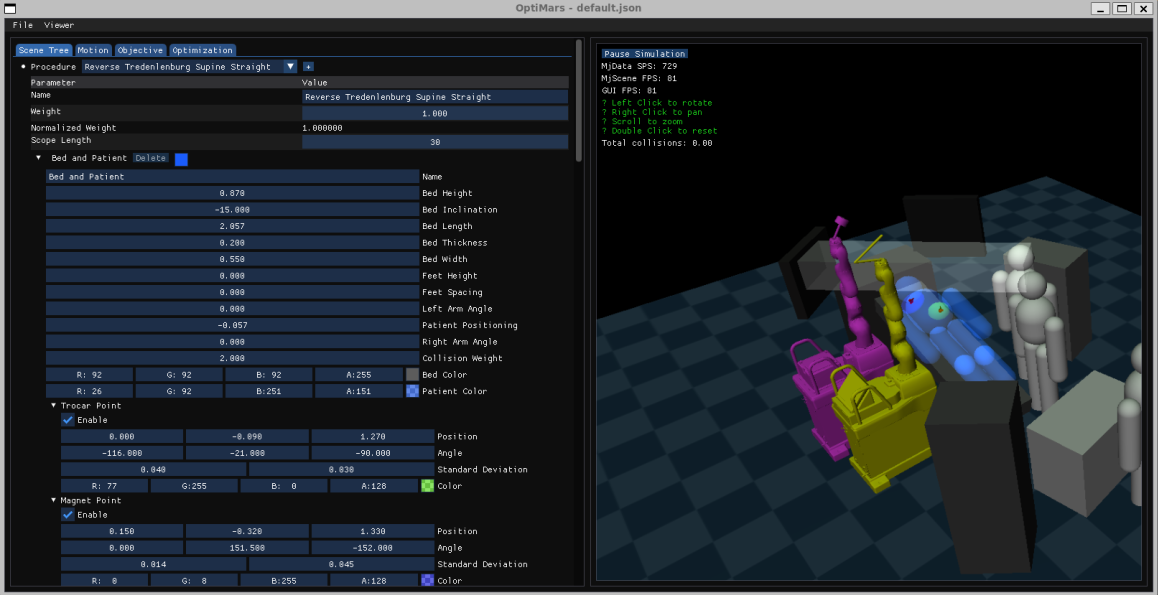Collapse the Magnet Point section
The image size is (1158, 595).
[54, 500]
